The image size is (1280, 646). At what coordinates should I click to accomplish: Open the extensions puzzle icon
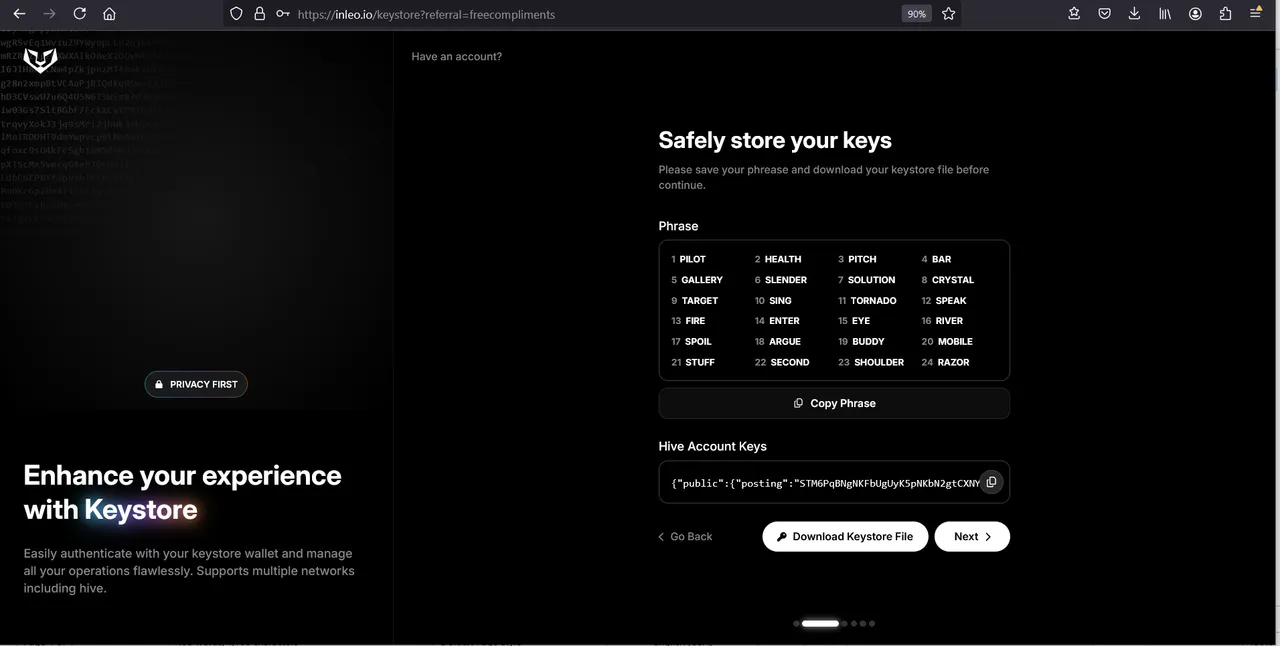[1225, 14]
